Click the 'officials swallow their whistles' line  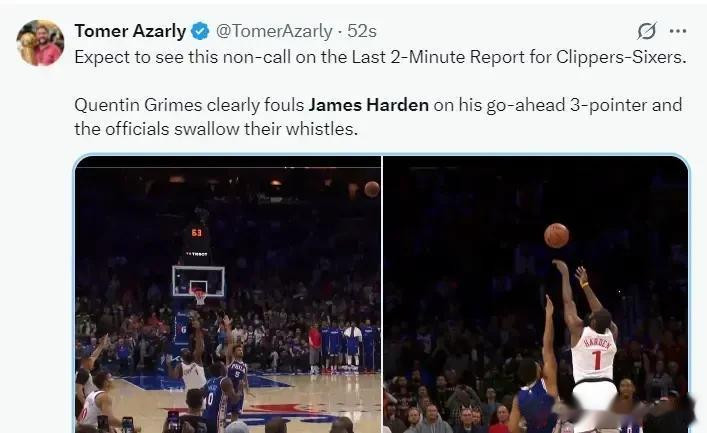tap(216, 129)
